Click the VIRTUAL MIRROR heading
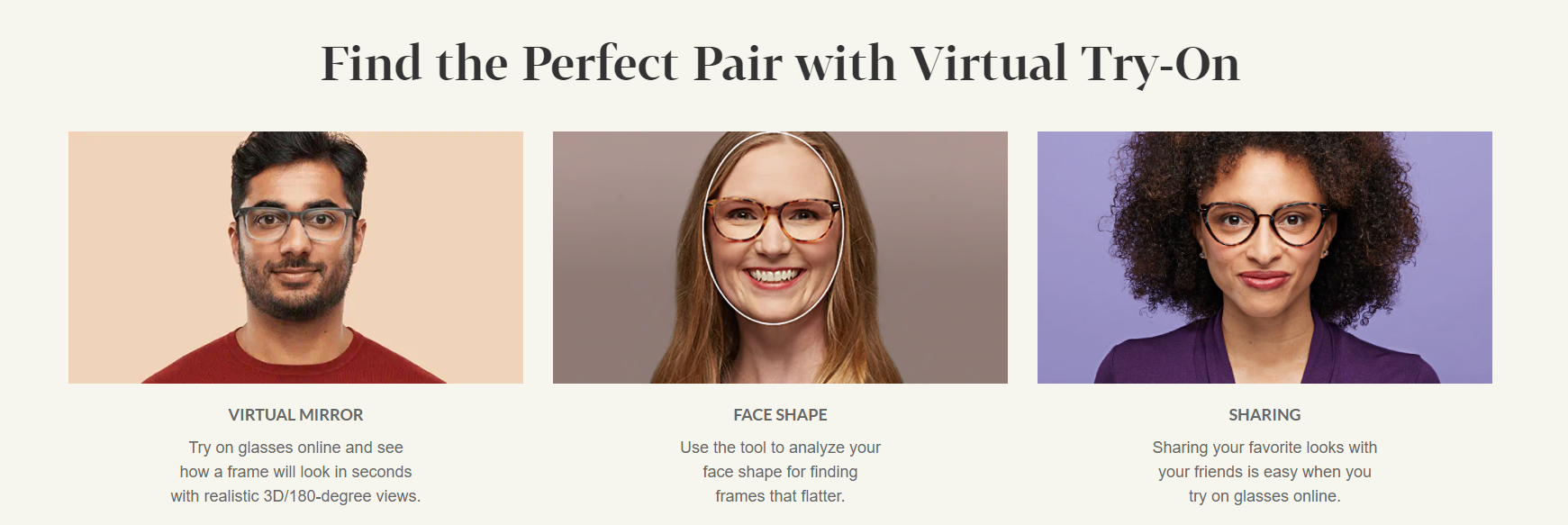Viewport: 1568px width, 525px height. pyautogui.click(x=295, y=415)
